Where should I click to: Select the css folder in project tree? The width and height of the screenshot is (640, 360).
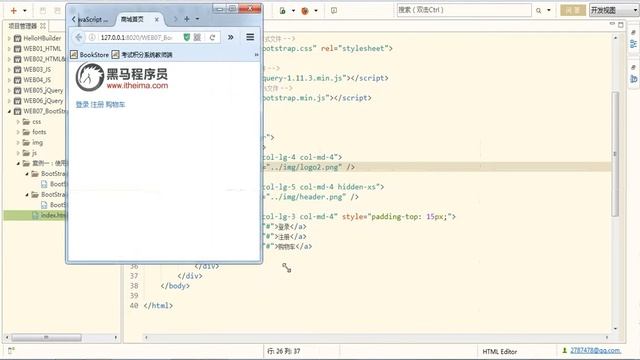point(36,122)
